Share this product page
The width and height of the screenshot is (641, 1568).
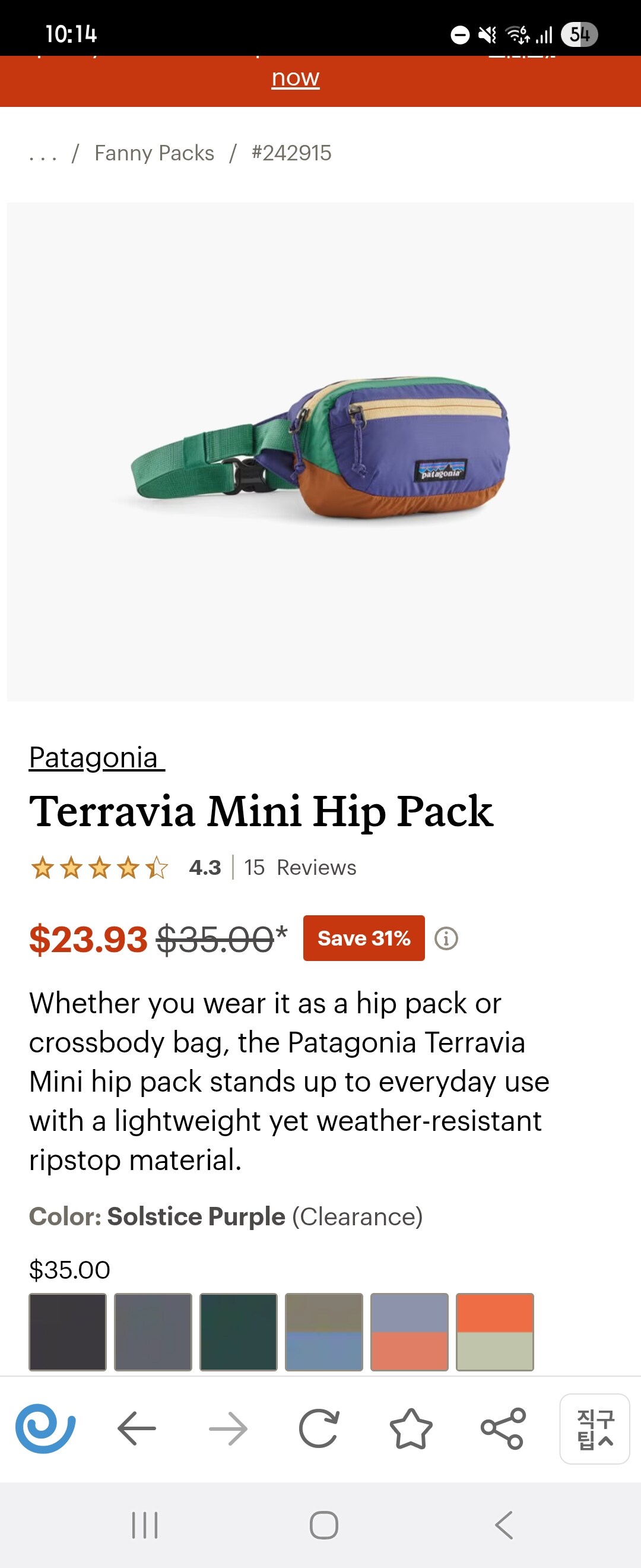point(502,1427)
